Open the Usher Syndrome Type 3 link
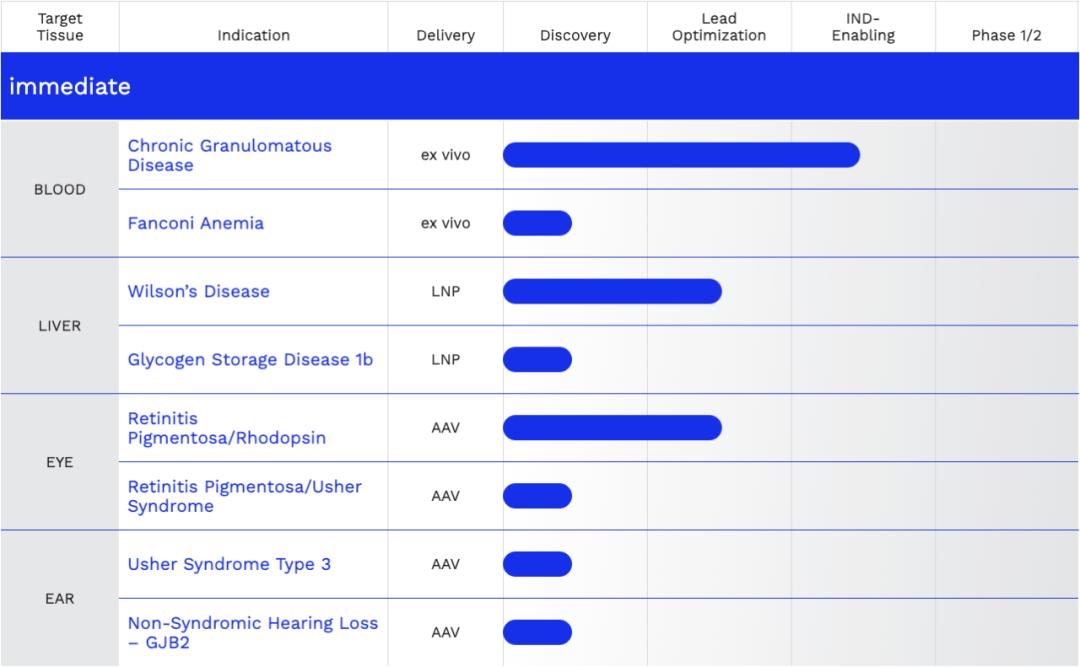Screen dimensions: 1080x667 [x=229, y=564]
